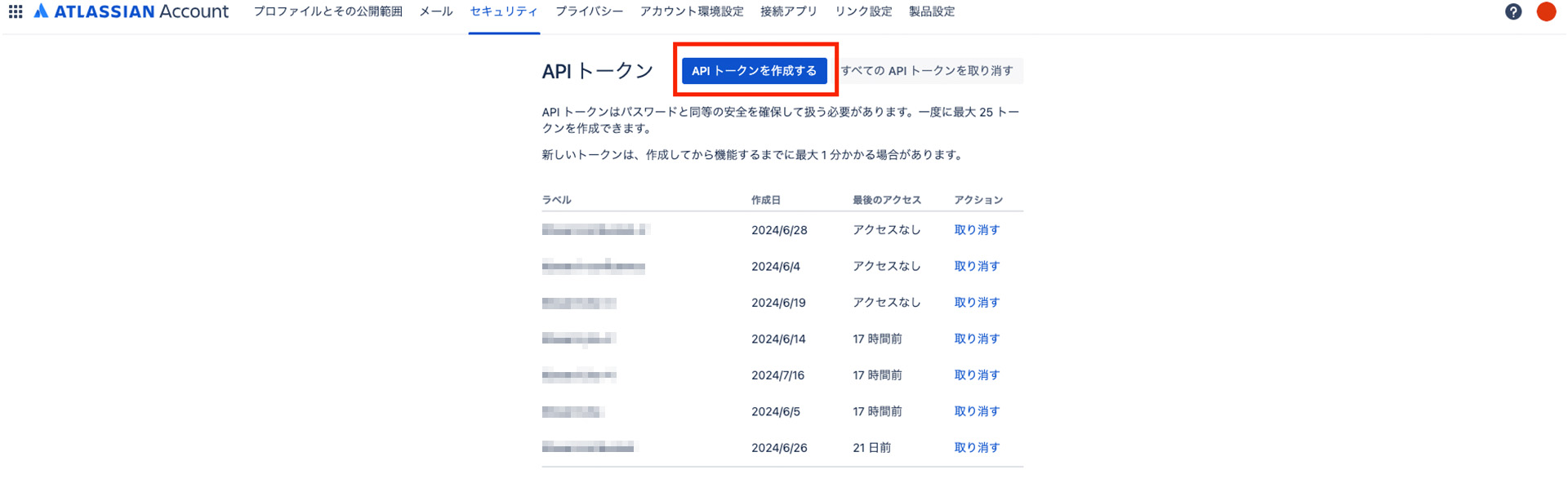The image size is (1568, 492).
Task: Switch to プロファイルとその公開範囲 tab
Action: [327, 11]
